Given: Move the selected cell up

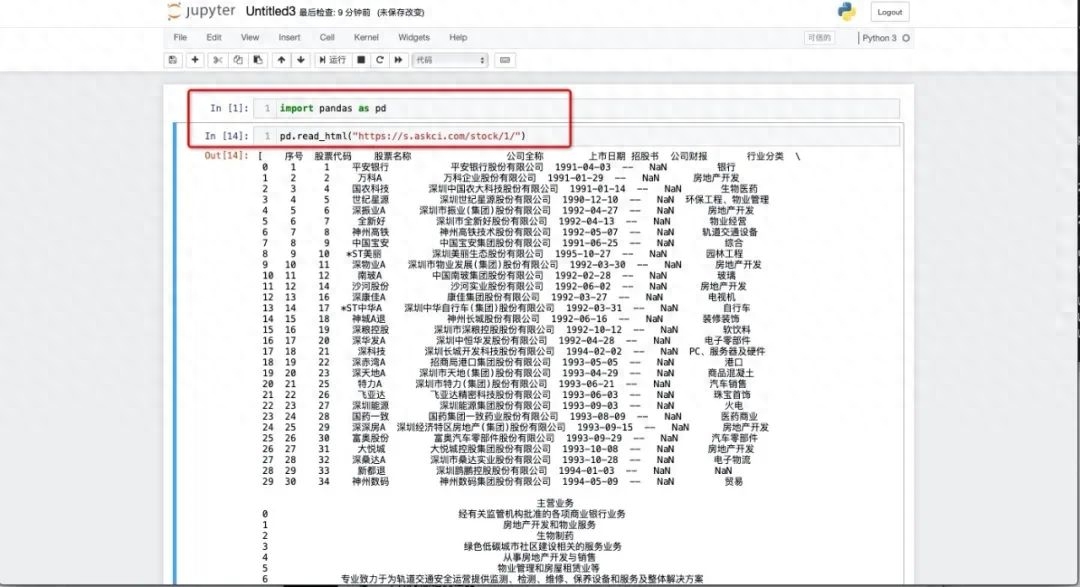Looking at the screenshot, I should (x=281, y=60).
